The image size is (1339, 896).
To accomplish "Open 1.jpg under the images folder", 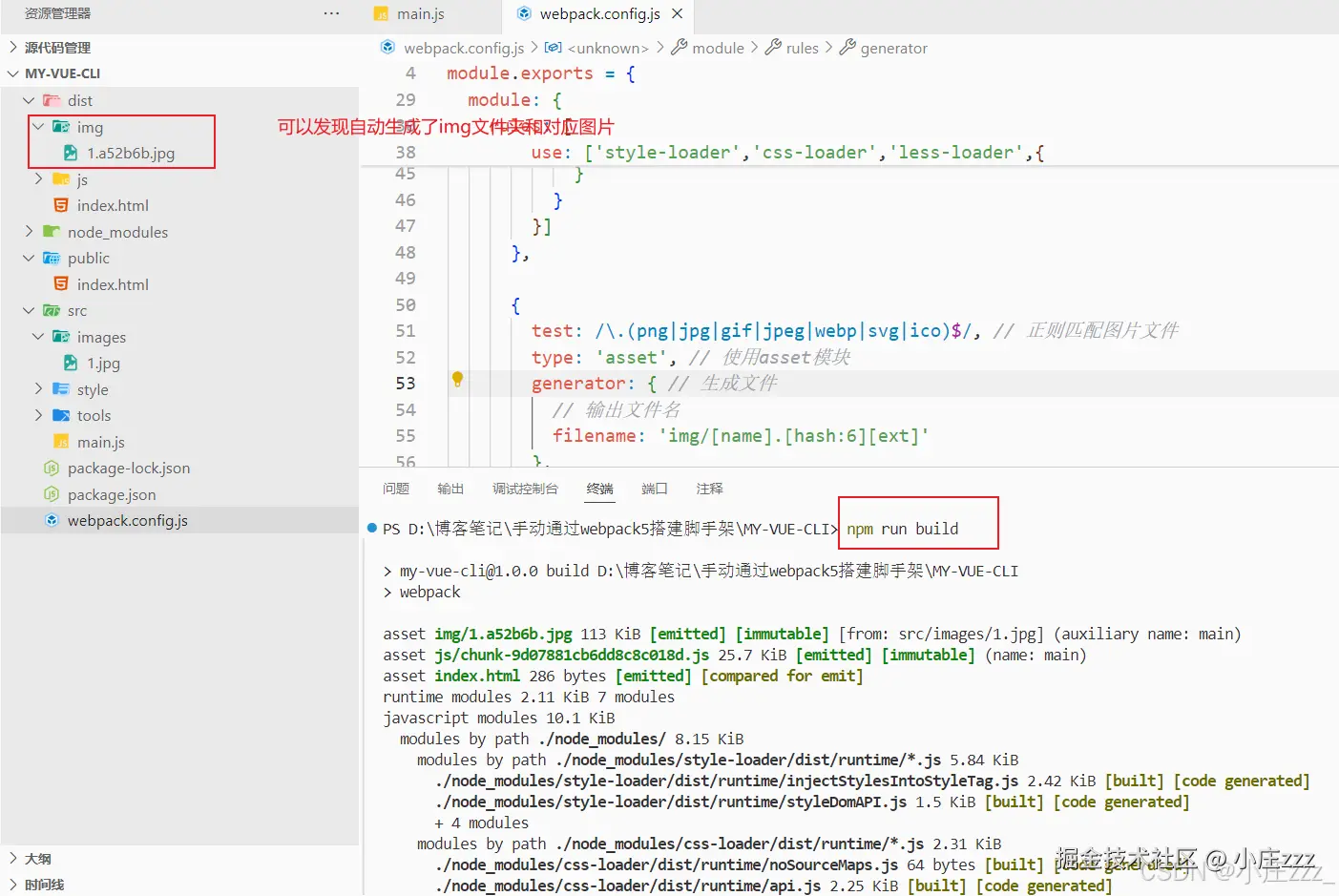I will coord(103,363).
